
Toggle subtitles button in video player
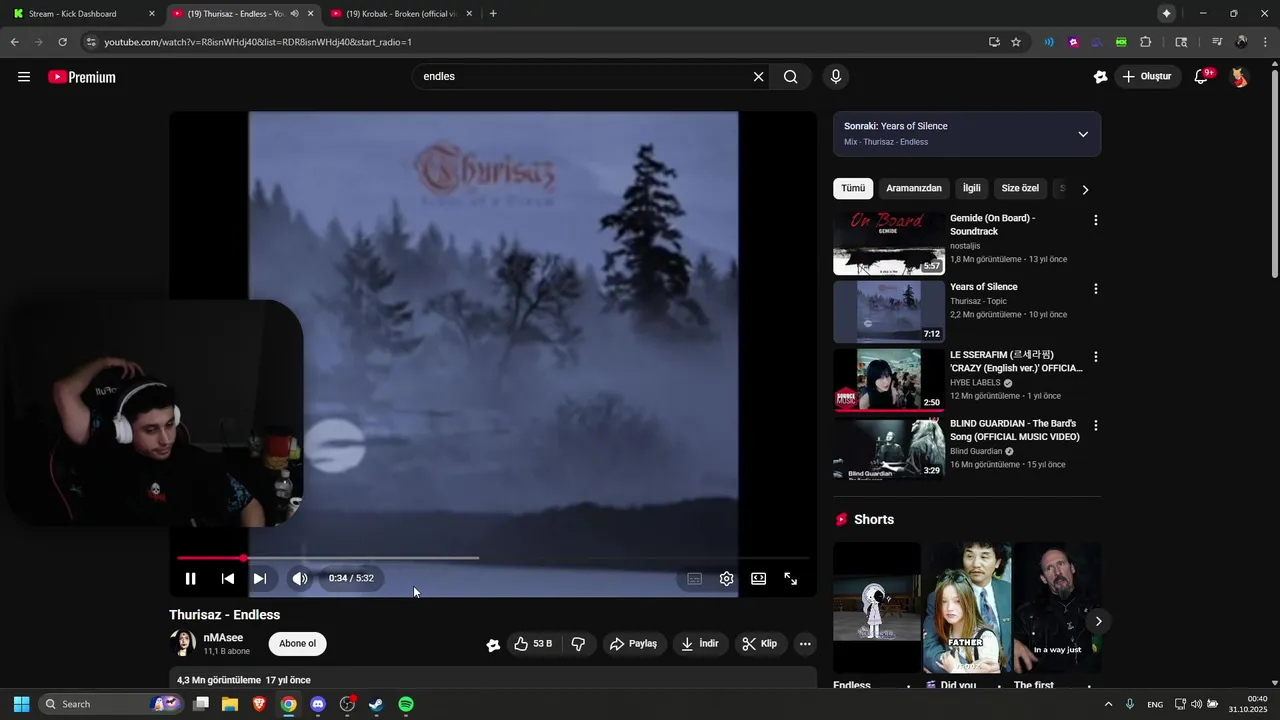[x=694, y=578]
